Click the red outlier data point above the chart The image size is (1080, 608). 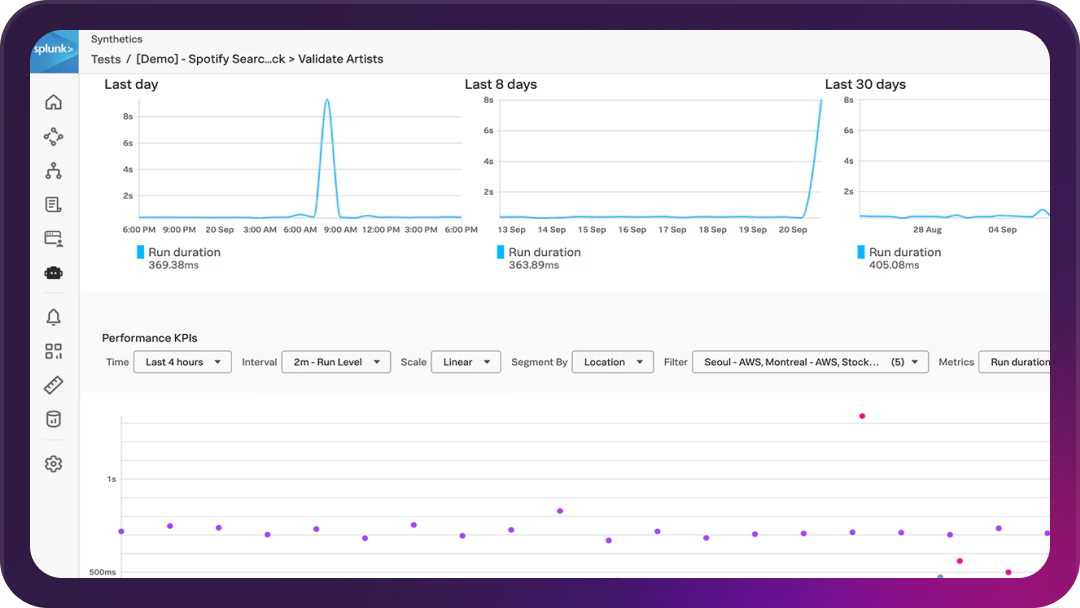862,415
